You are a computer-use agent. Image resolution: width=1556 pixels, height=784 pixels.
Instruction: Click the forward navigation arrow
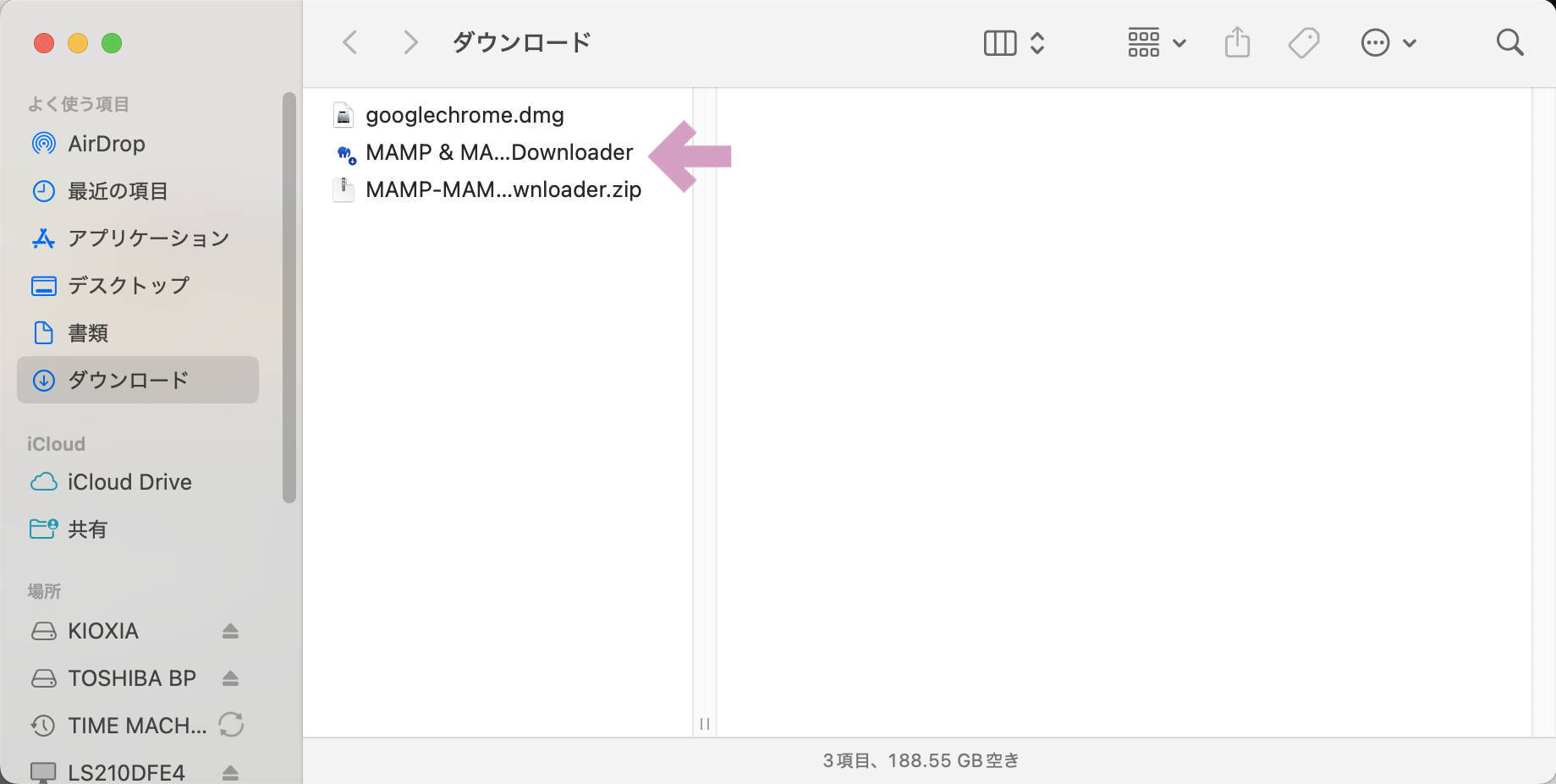pos(410,41)
